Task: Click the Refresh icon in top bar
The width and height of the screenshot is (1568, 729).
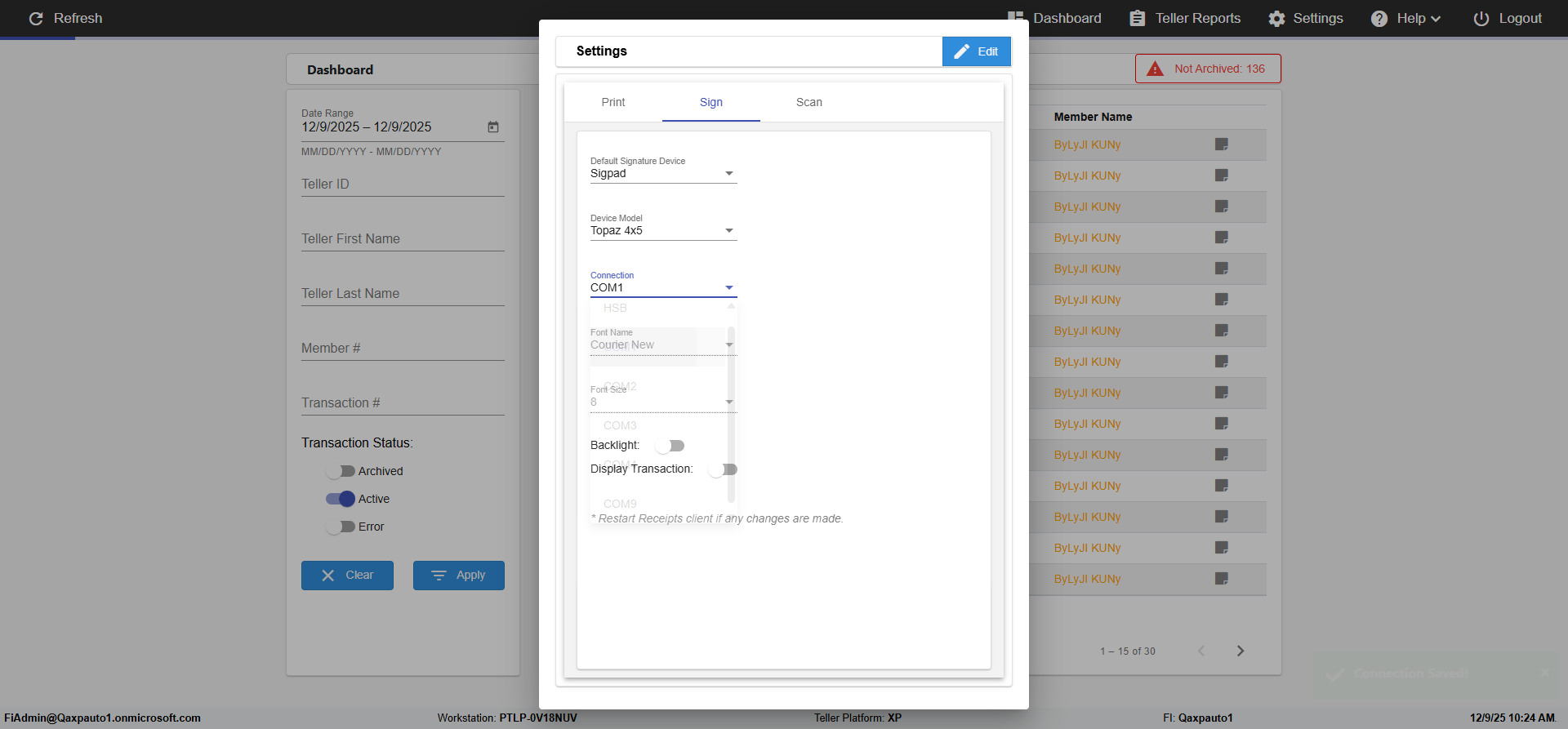Action: pyautogui.click(x=36, y=18)
